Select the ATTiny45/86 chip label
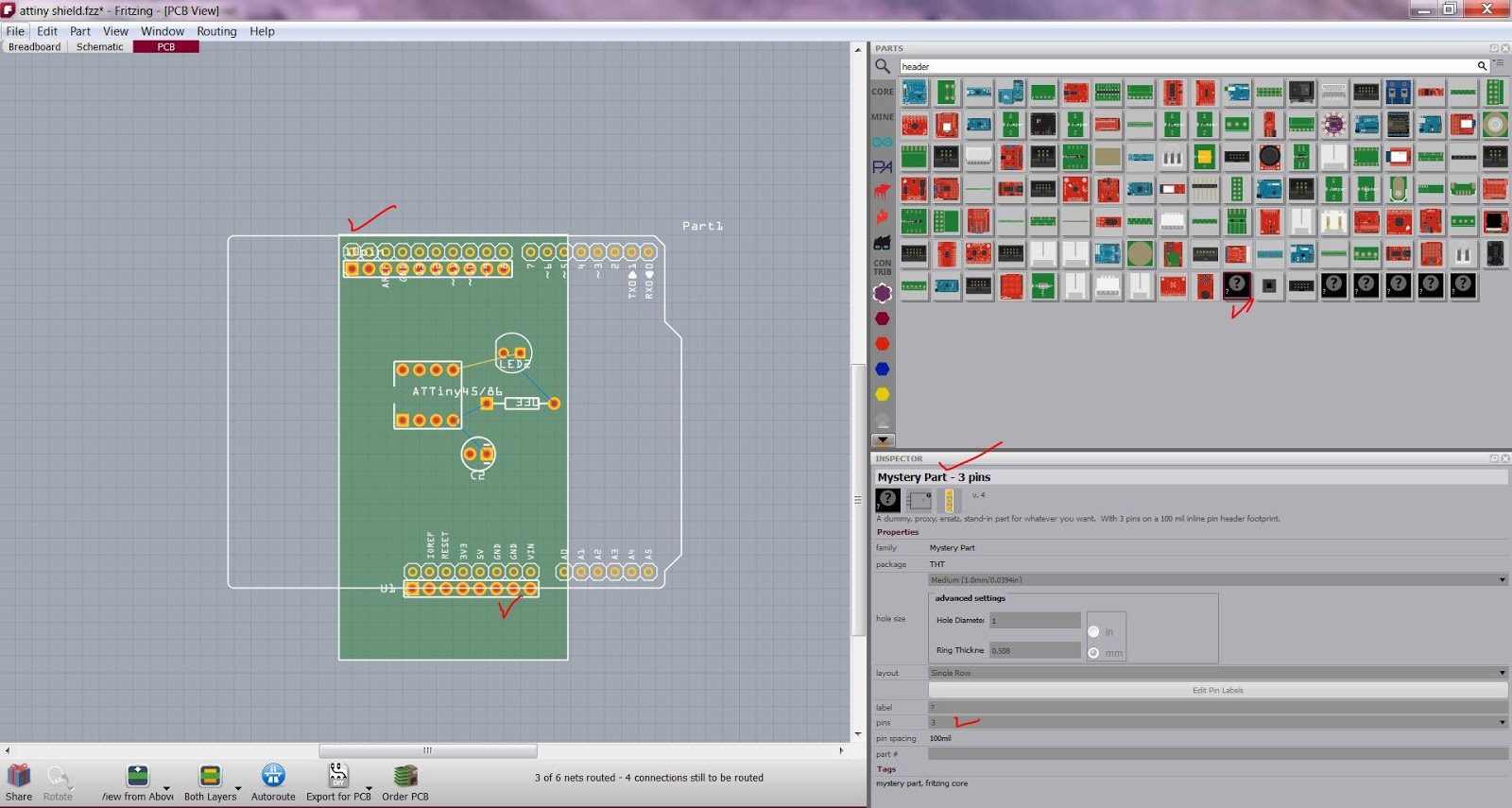 point(457,391)
